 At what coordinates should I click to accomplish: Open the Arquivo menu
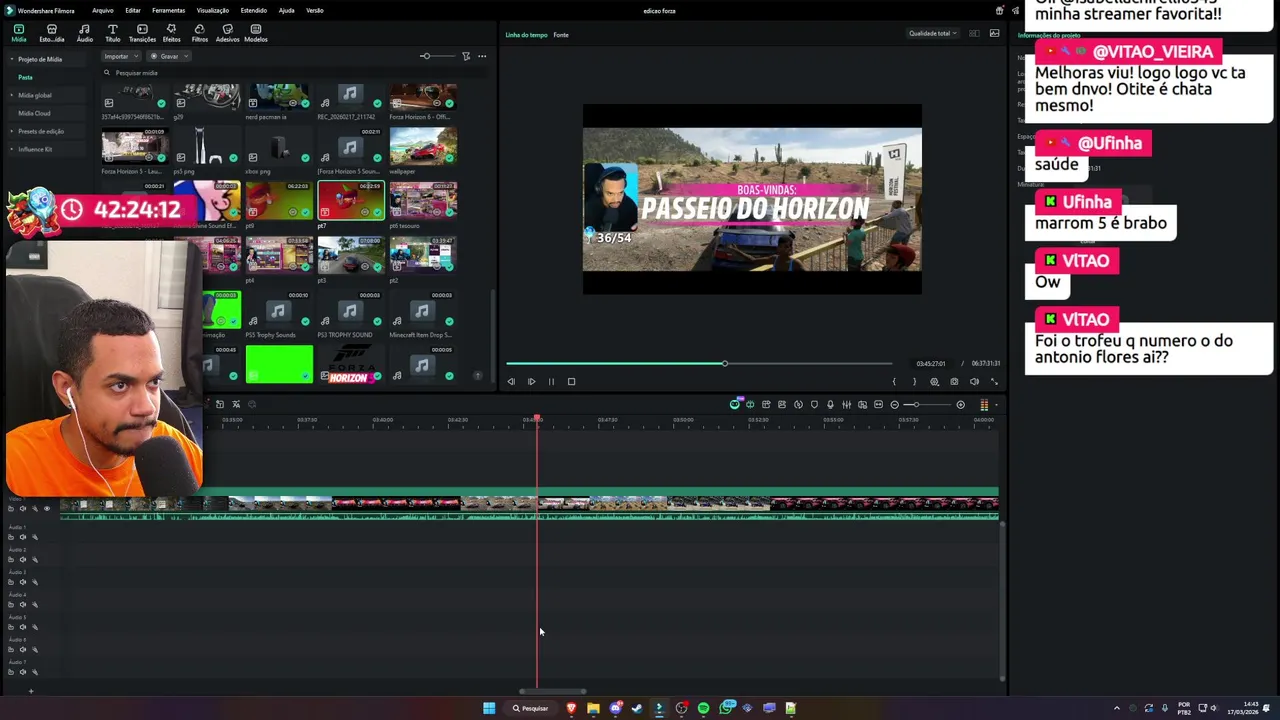pos(102,10)
